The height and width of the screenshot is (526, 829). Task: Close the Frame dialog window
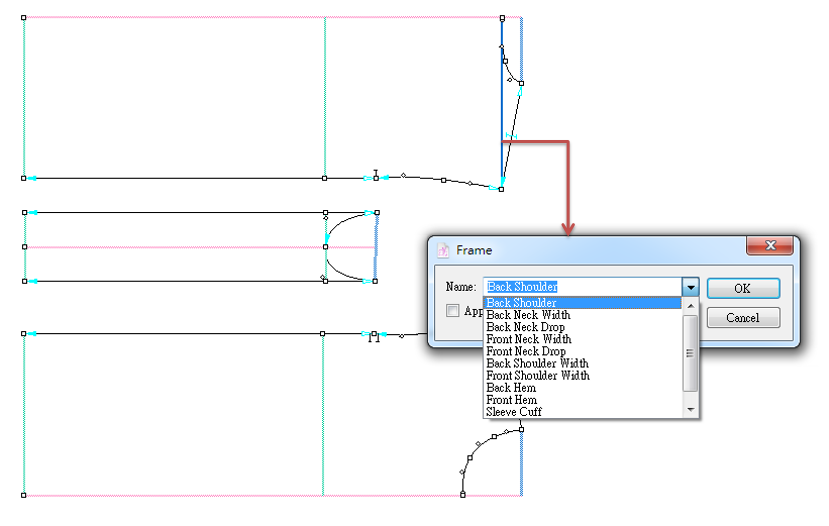pyautogui.click(x=770, y=245)
